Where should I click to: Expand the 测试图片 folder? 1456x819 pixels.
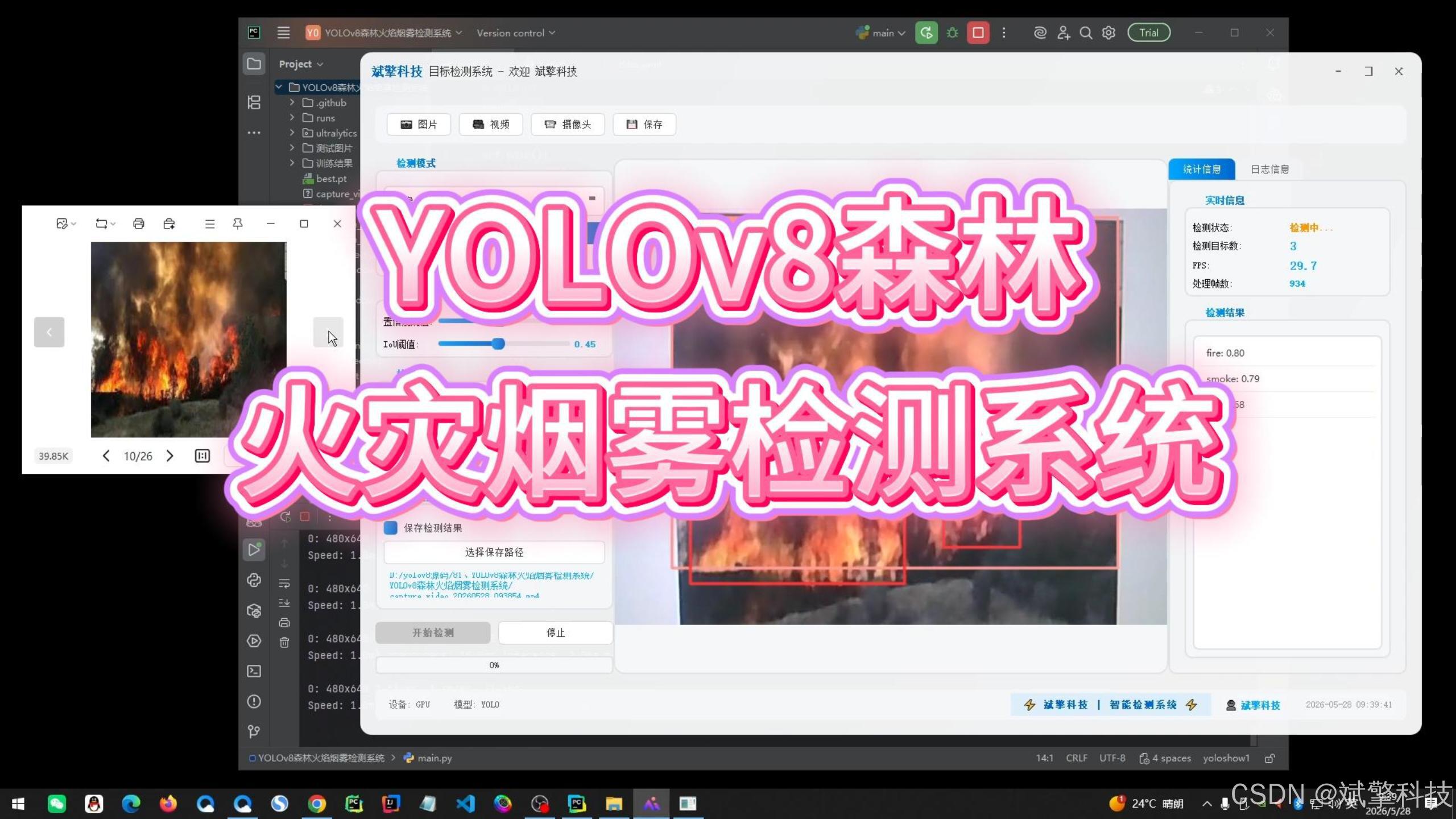tap(292, 148)
